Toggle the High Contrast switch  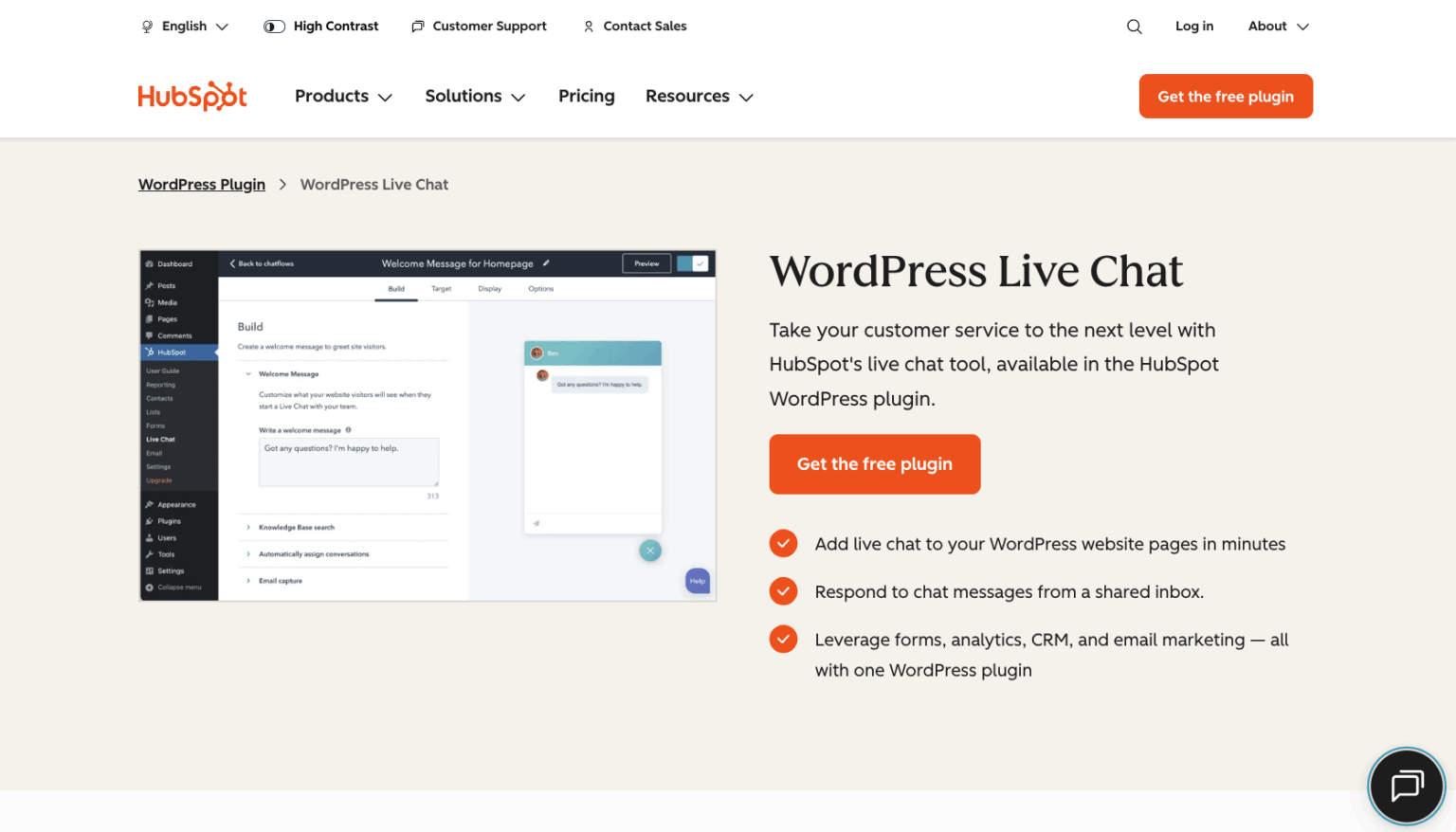point(274,26)
